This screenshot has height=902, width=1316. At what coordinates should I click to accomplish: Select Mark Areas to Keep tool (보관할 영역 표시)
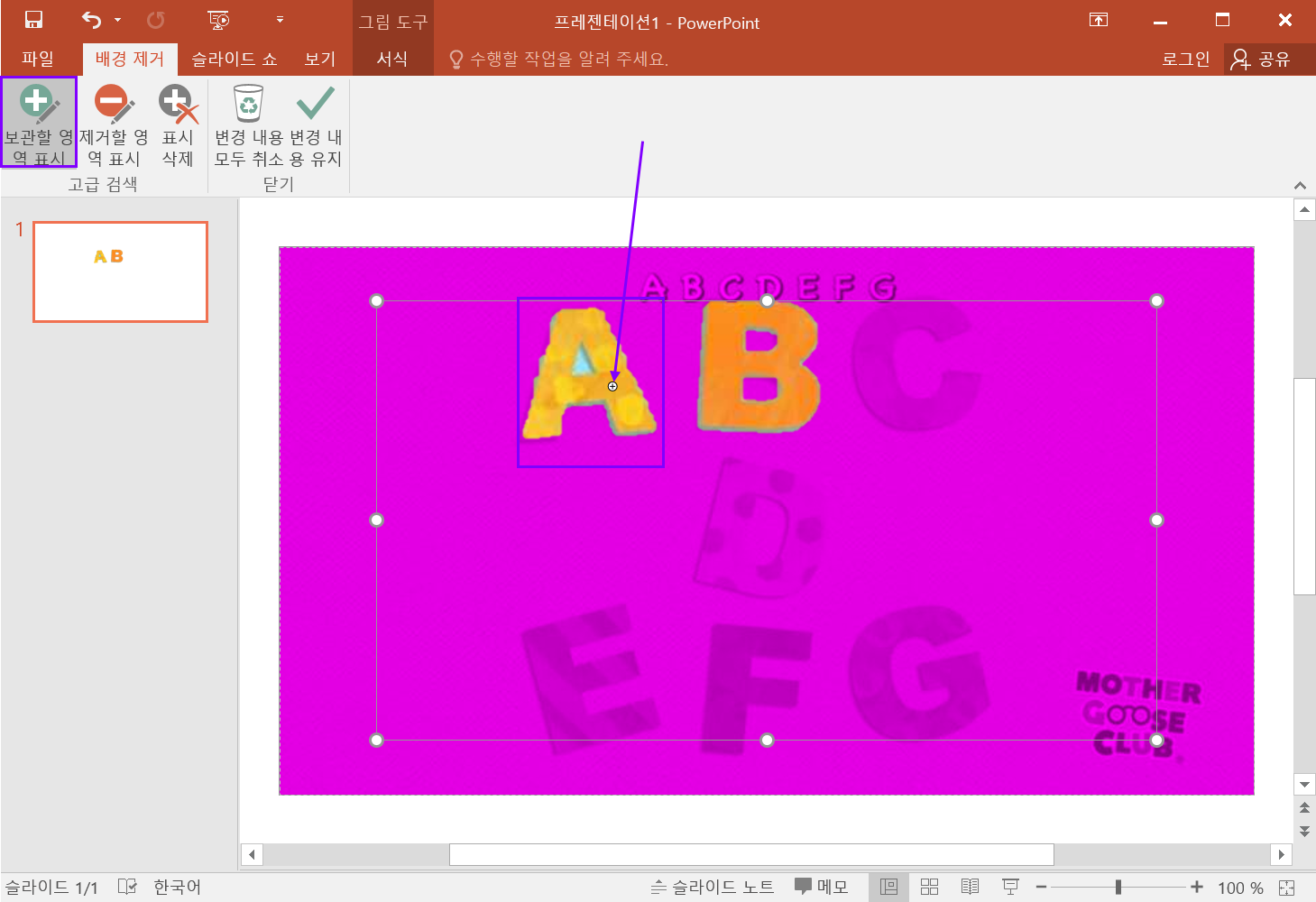point(39,123)
